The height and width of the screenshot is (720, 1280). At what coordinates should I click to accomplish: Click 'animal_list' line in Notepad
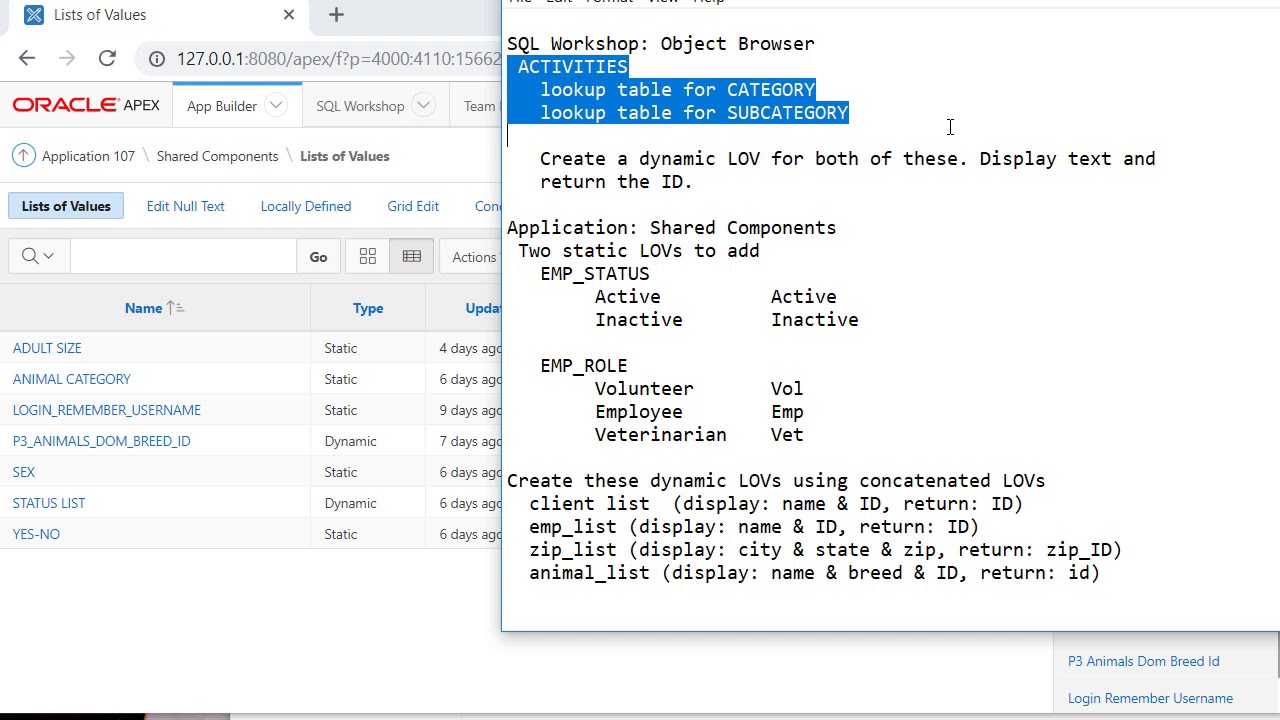(x=815, y=573)
